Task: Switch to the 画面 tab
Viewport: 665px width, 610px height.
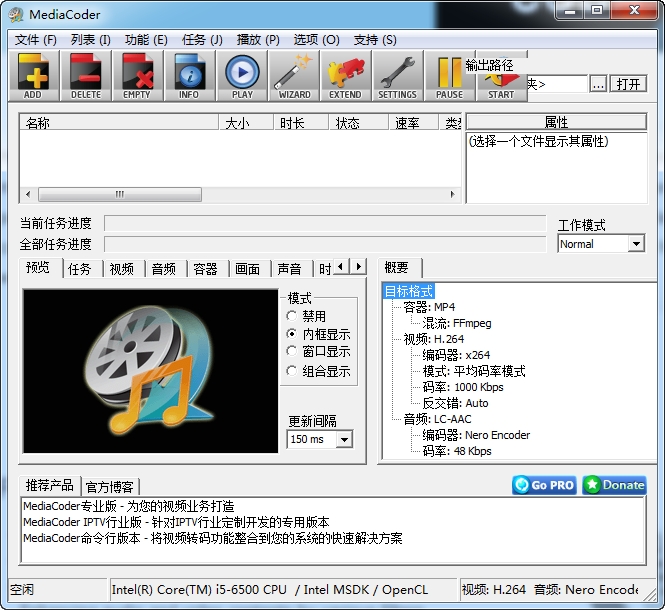Action: [247, 269]
